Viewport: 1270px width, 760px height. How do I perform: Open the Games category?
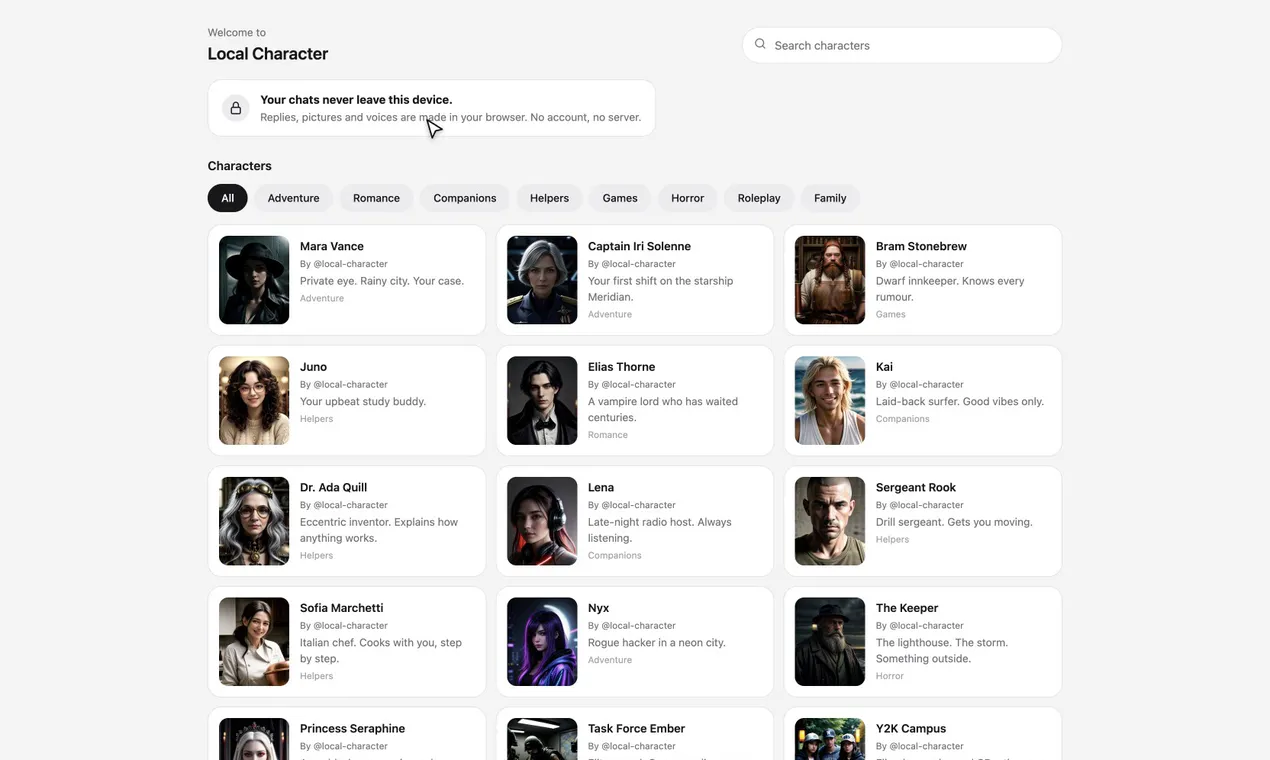coord(620,198)
